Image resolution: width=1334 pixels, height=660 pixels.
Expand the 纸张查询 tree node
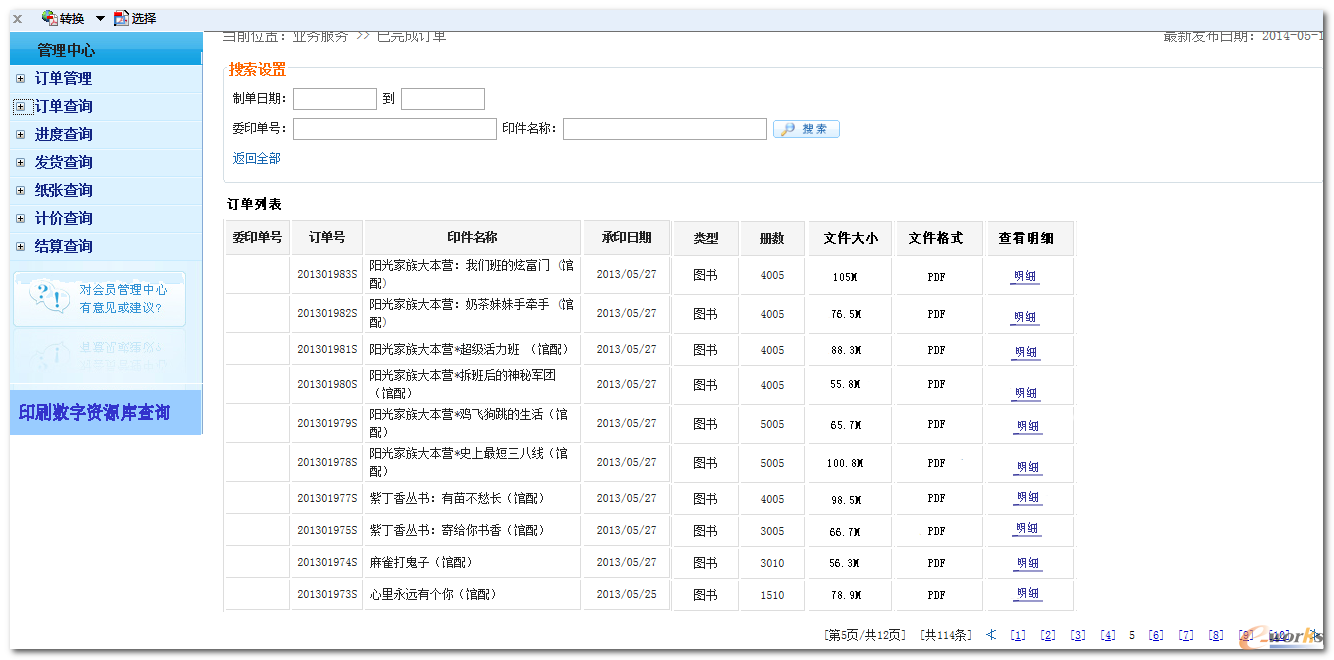coord(20,190)
